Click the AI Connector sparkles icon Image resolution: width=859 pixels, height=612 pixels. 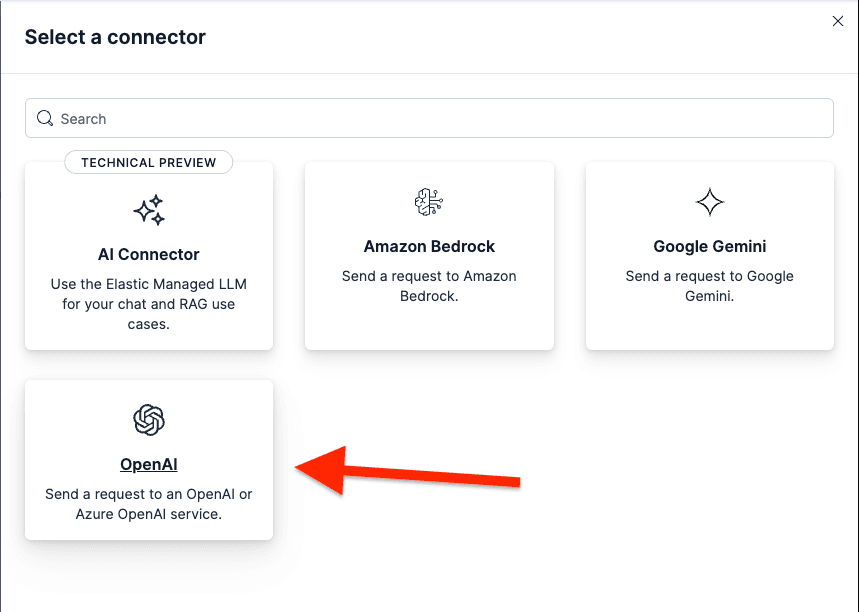[148, 210]
